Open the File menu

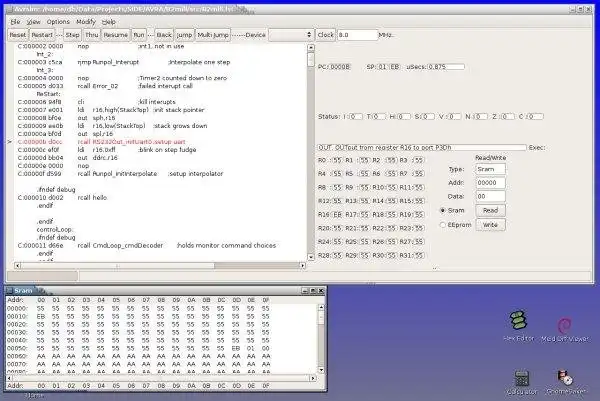(15, 22)
